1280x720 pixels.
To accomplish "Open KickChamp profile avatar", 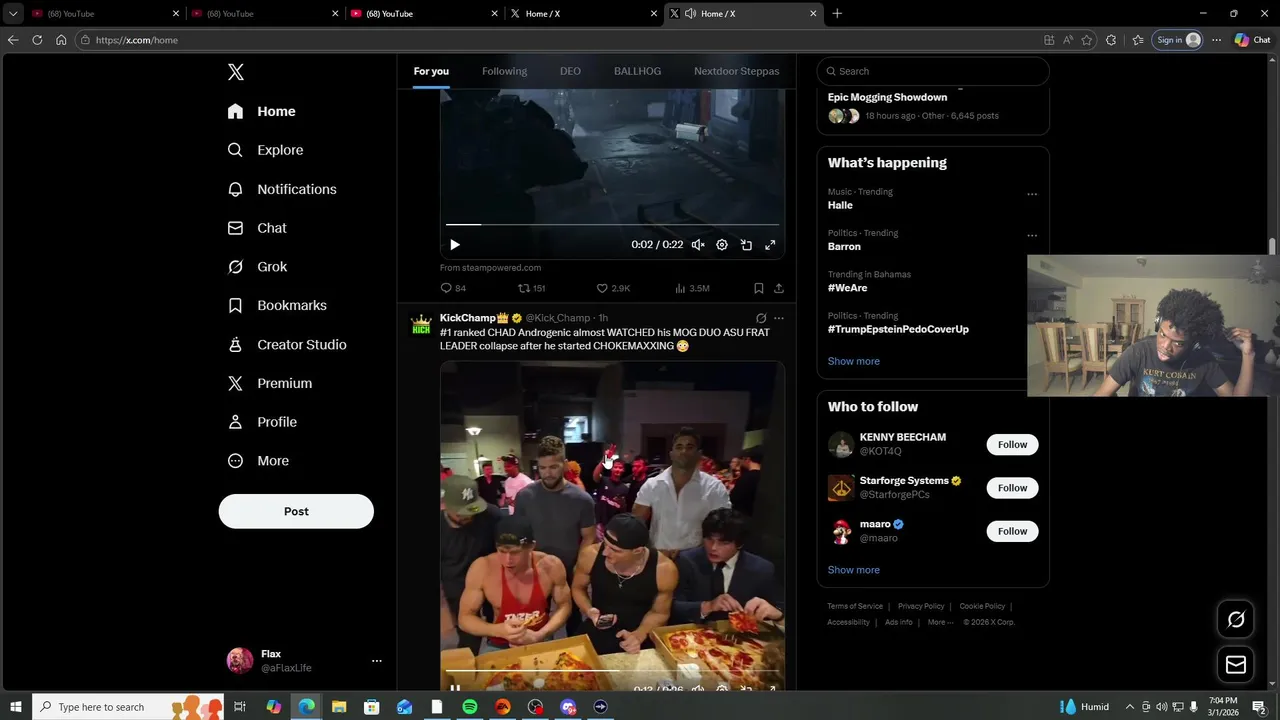I will (421, 326).
